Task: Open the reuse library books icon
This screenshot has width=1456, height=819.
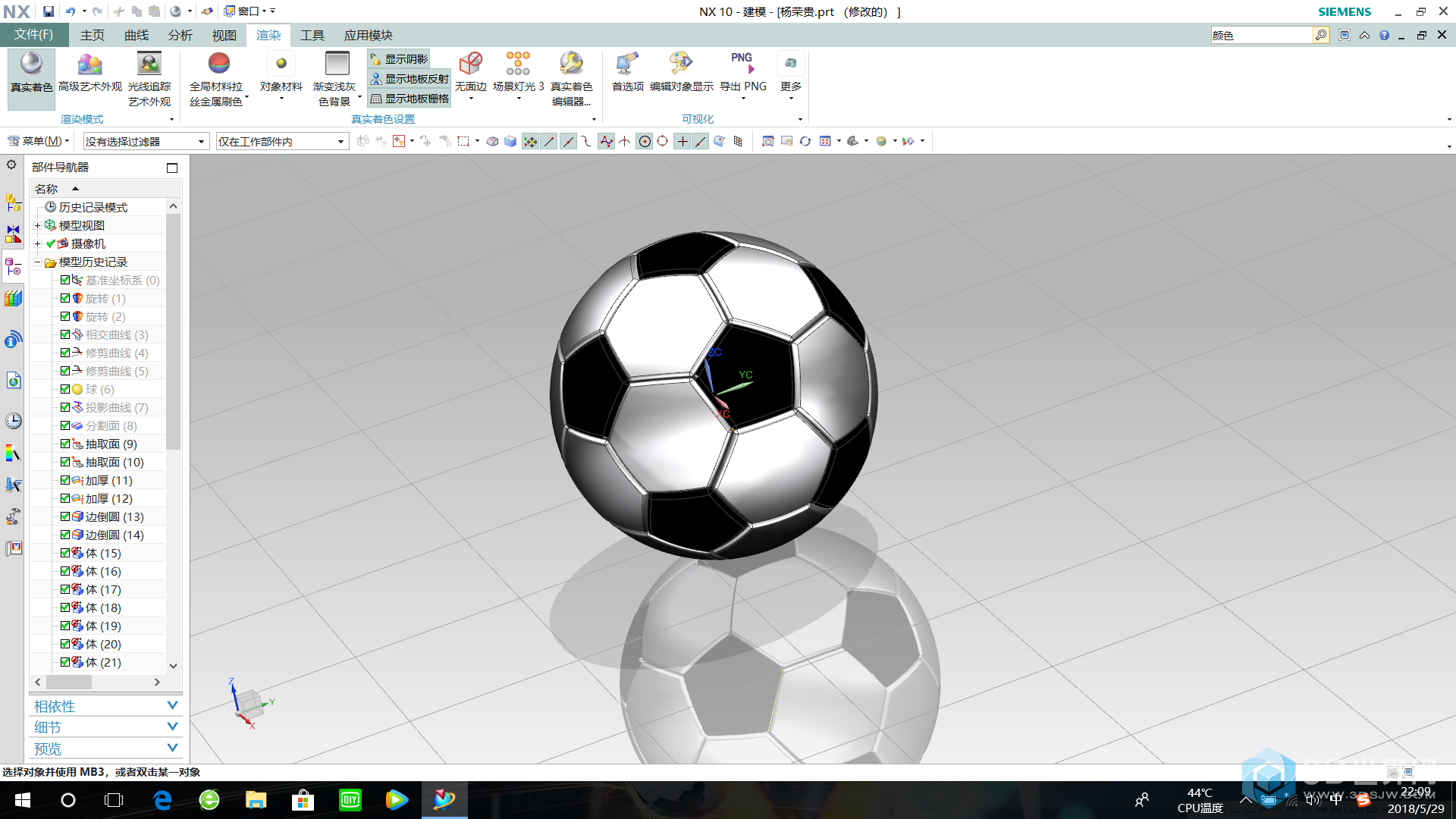Action: pos(14,299)
